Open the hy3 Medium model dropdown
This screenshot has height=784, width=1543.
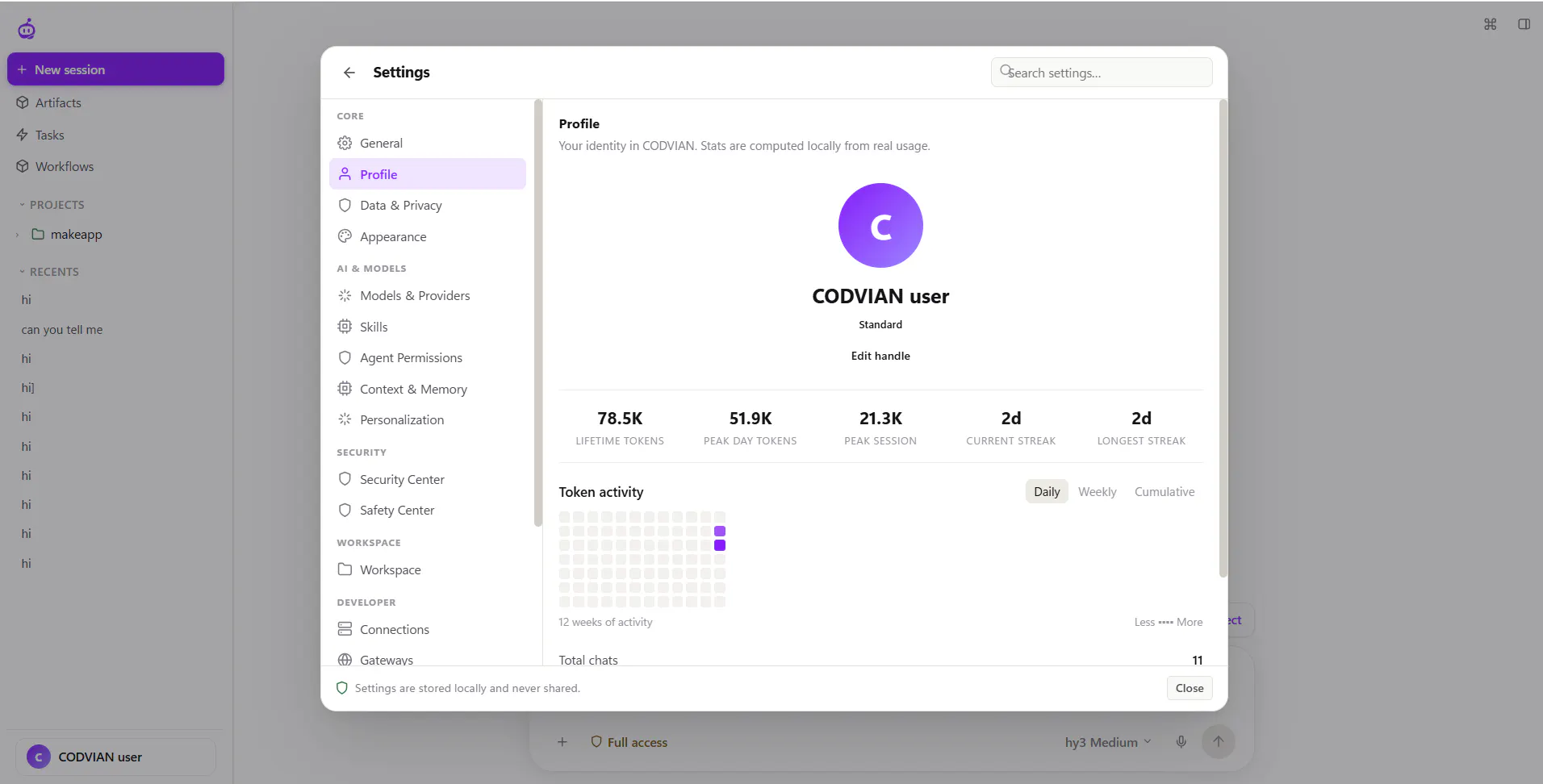(1108, 742)
